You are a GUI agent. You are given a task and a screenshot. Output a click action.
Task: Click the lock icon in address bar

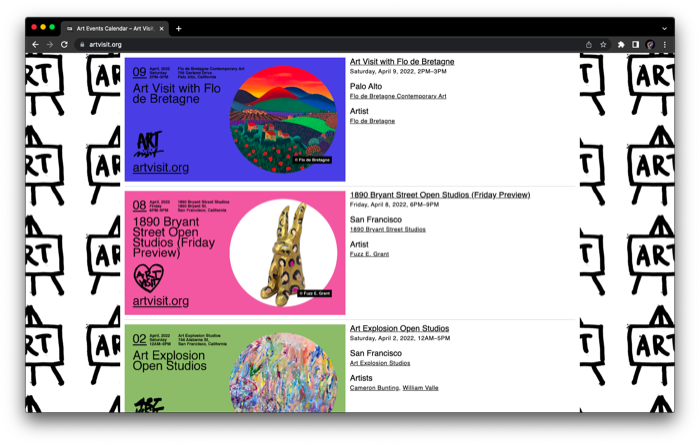[82, 45]
